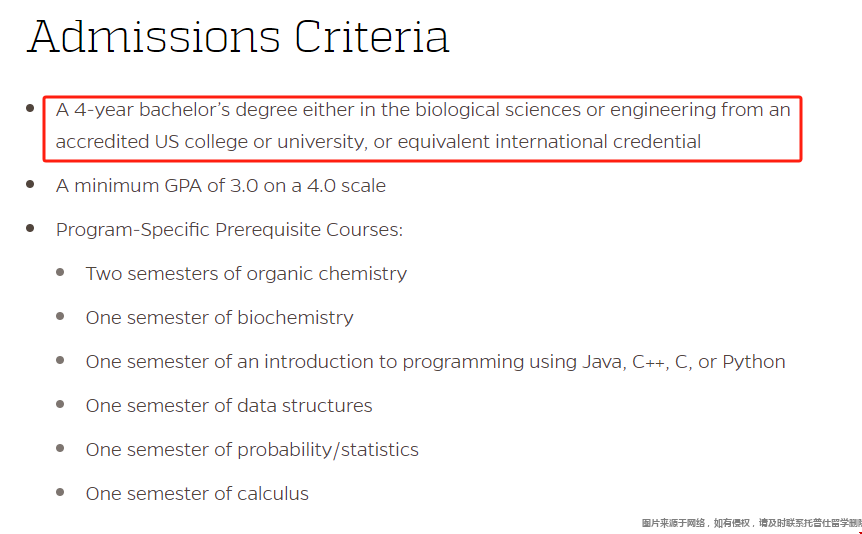The image size is (862, 534).
Task: Click the bullet beside the minimum GPA line
Action: 30,184
